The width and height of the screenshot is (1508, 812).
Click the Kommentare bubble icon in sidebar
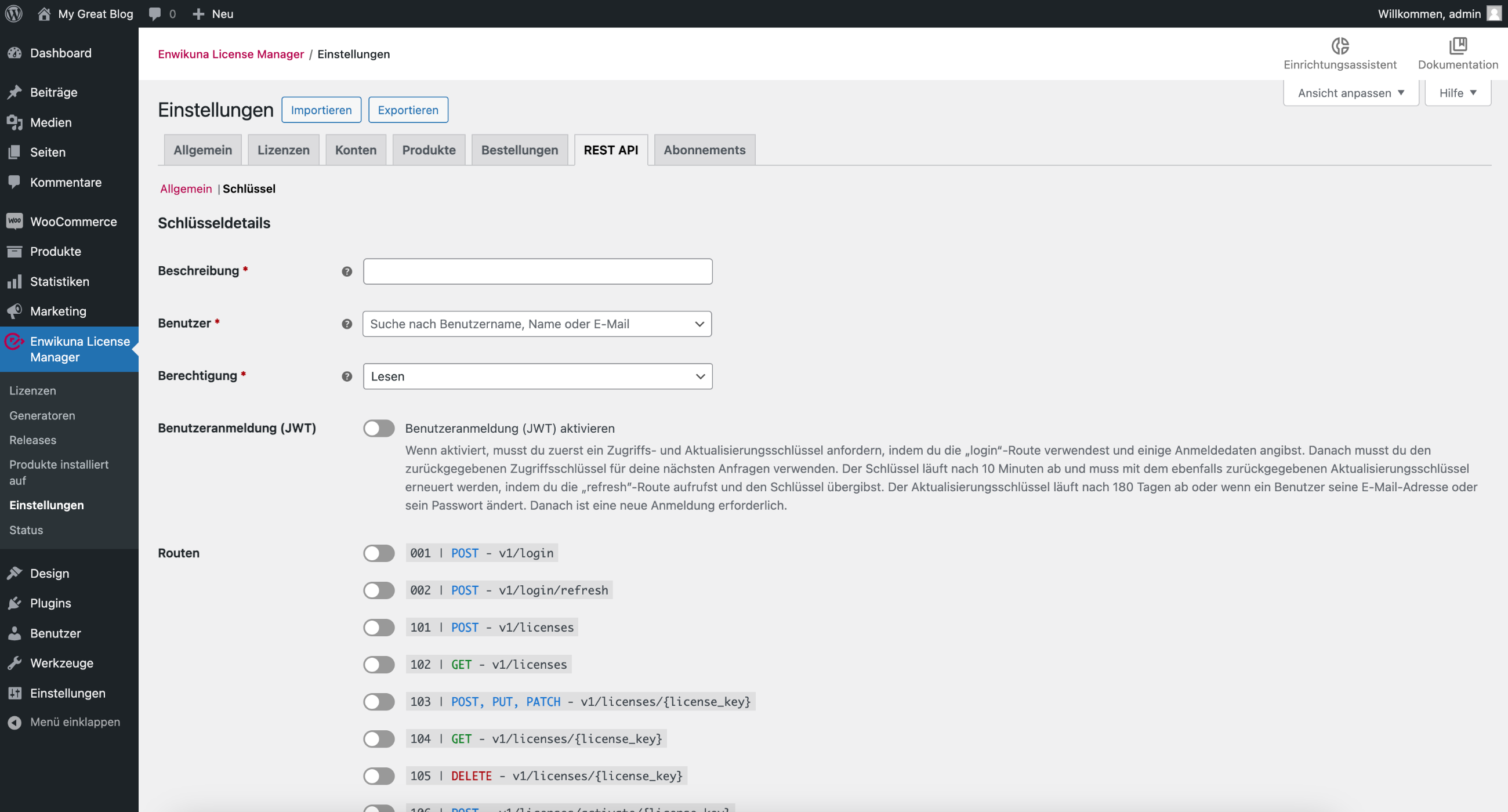tap(14, 183)
